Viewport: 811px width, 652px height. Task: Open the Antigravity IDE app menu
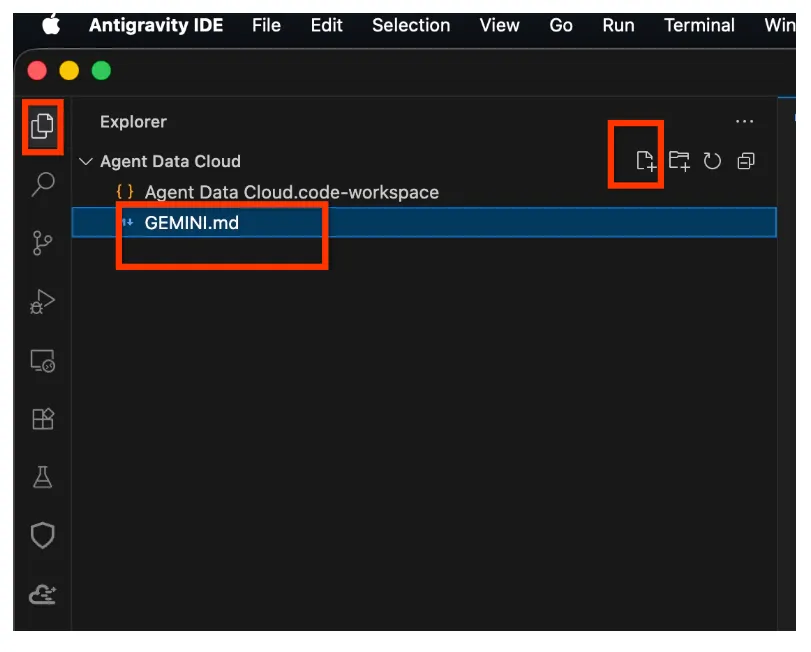pos(156,25)
